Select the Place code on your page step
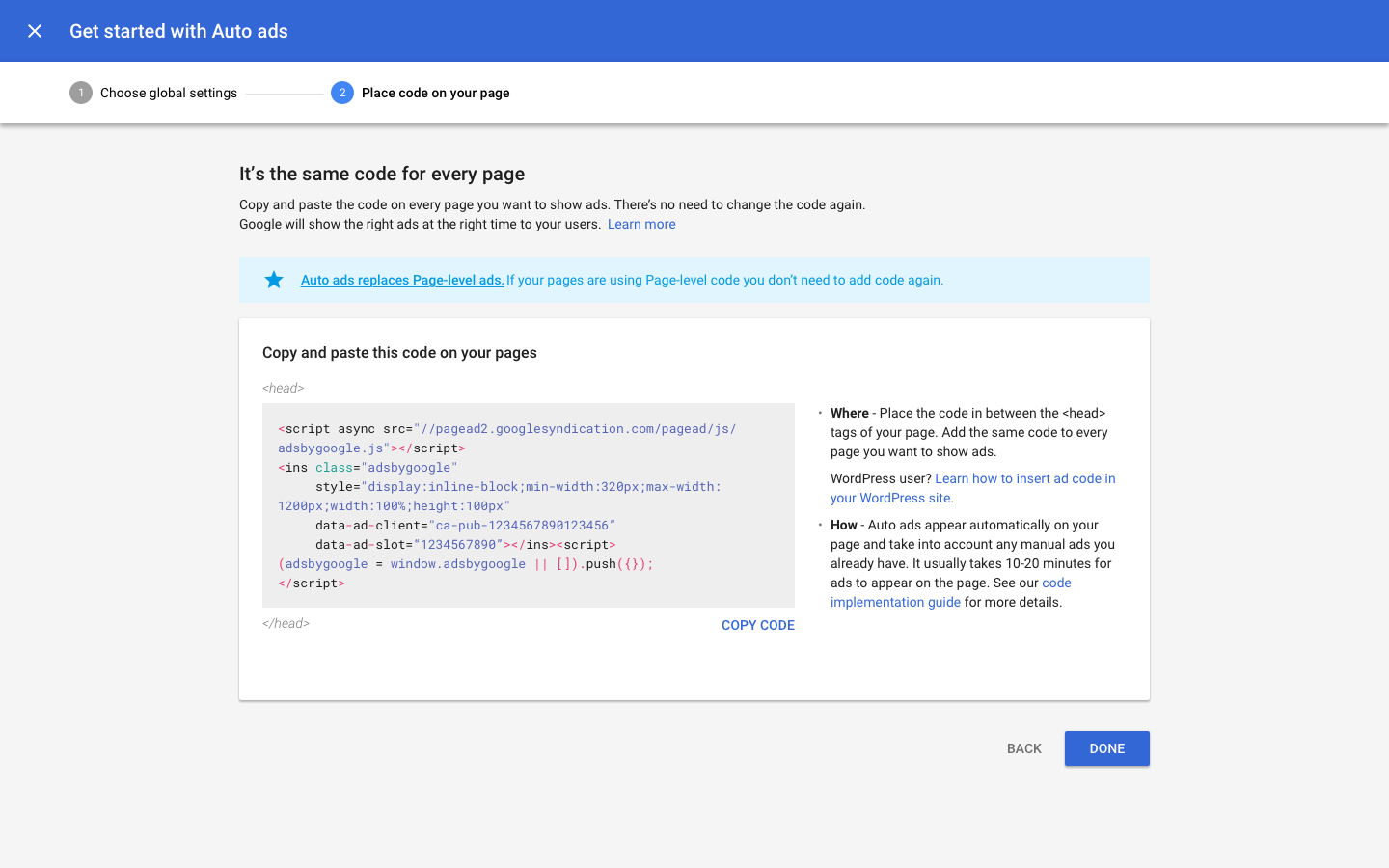Viewport: 1389px width, 868px height. pos(435,93)
